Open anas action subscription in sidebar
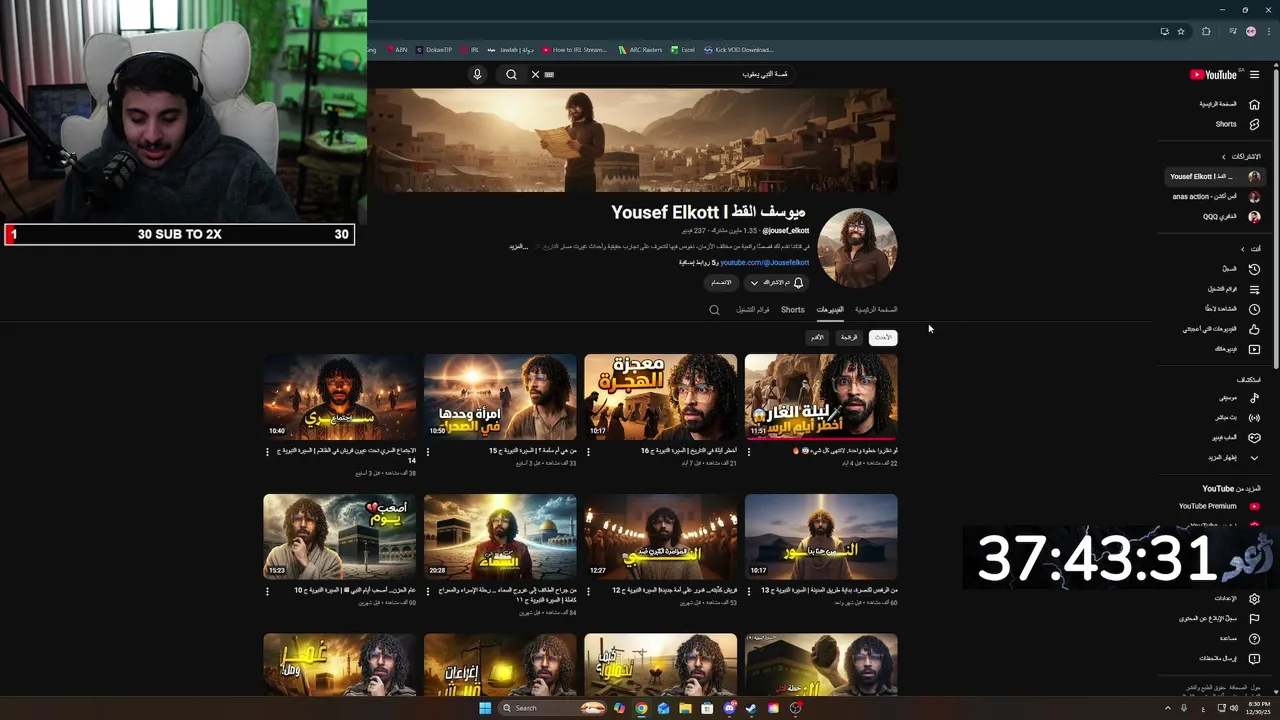Viewport: 1280px width, 720px height. tap(1216, 197)
